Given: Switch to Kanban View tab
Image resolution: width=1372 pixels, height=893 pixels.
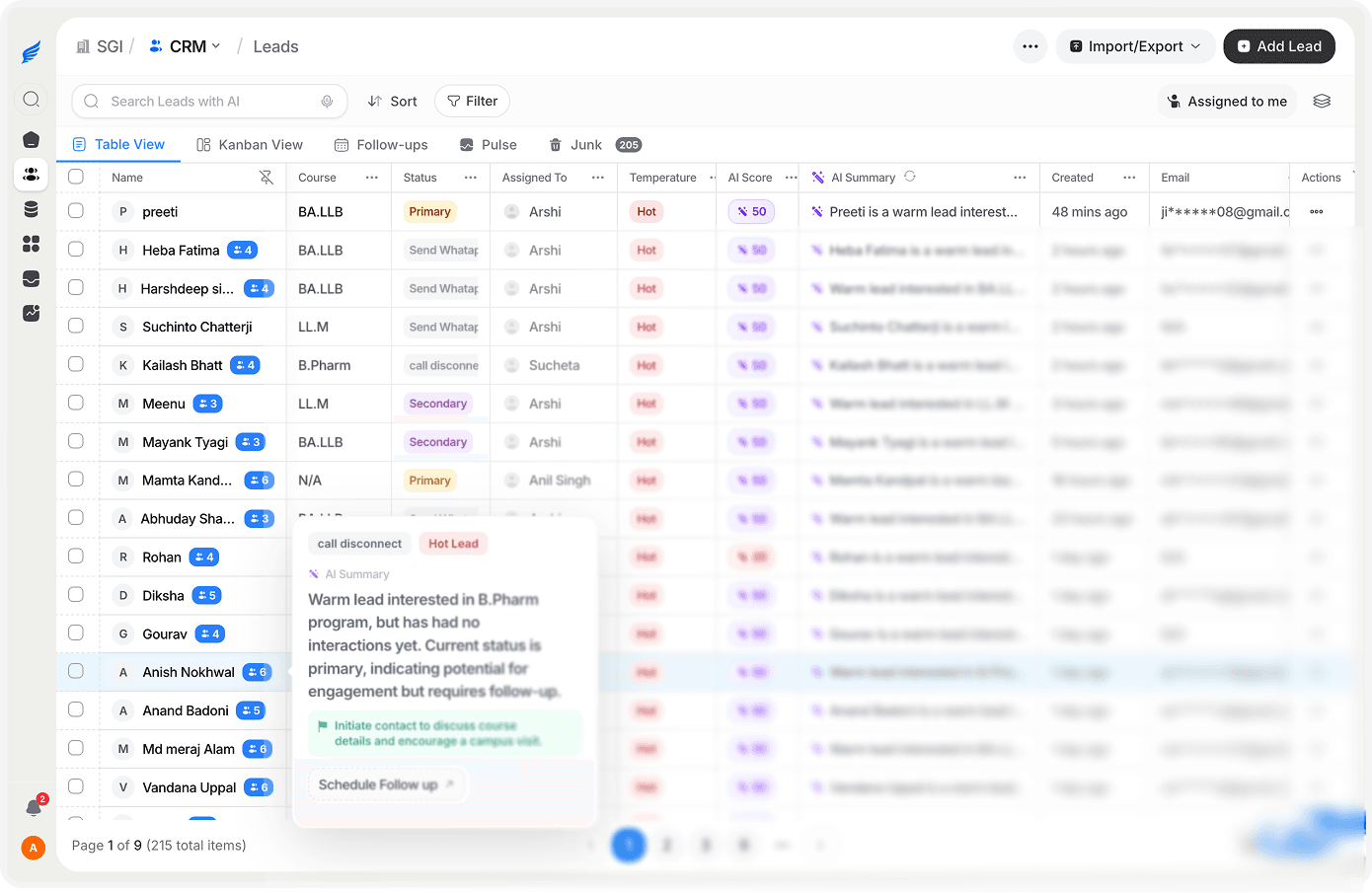Looking at the screenshot, I should tap(250, 145).
